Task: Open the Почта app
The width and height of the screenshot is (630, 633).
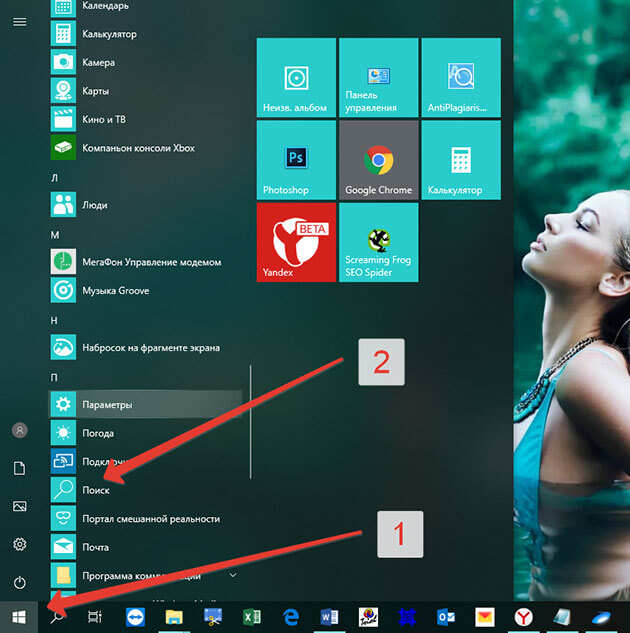Action: 146,547
